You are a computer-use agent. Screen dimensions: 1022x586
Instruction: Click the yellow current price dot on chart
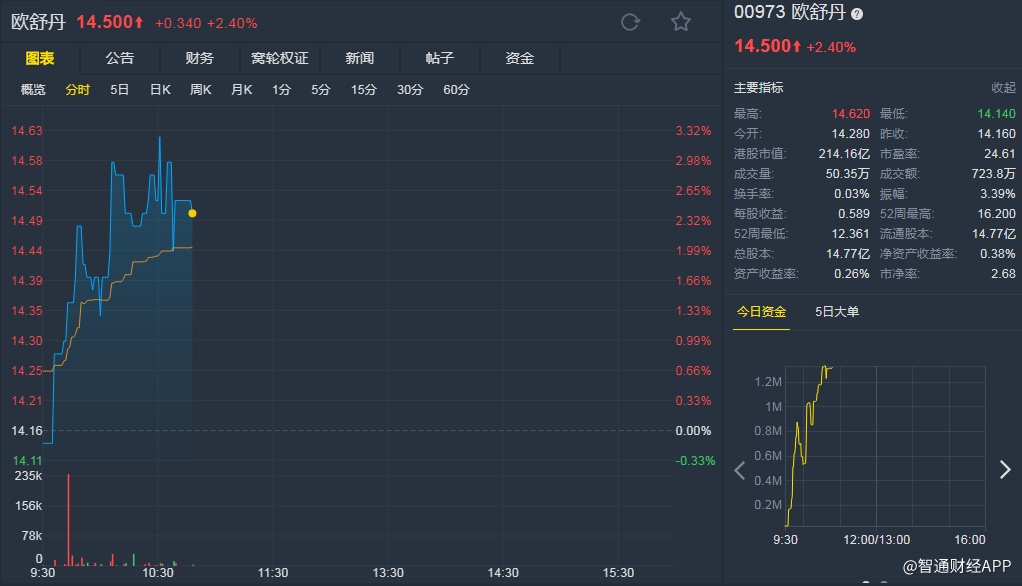(192, 213)
